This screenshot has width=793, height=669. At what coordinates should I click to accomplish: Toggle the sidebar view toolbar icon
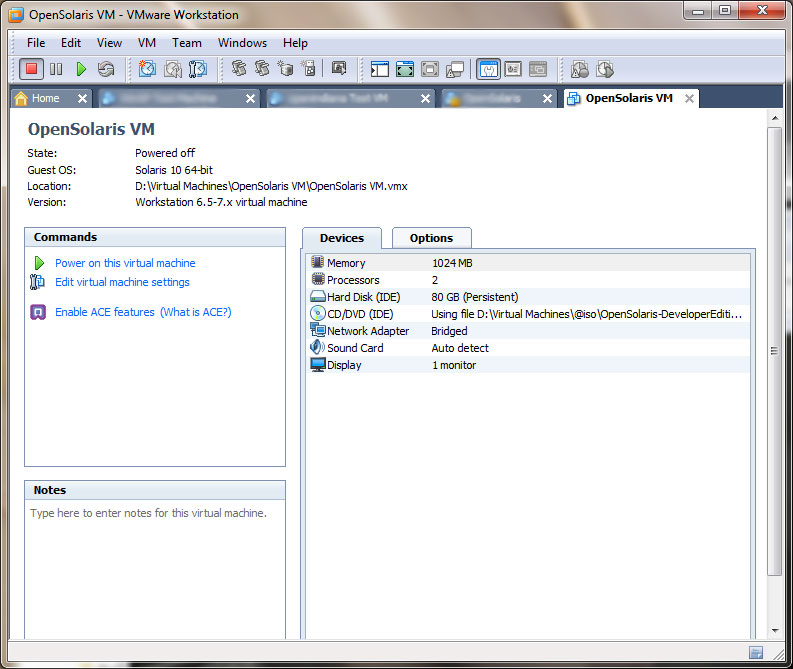[x=380, y=69]
